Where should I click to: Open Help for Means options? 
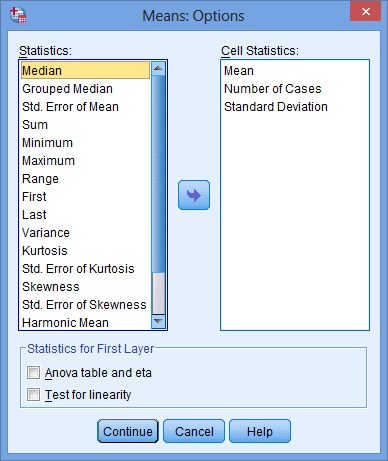tap(260, 431)
